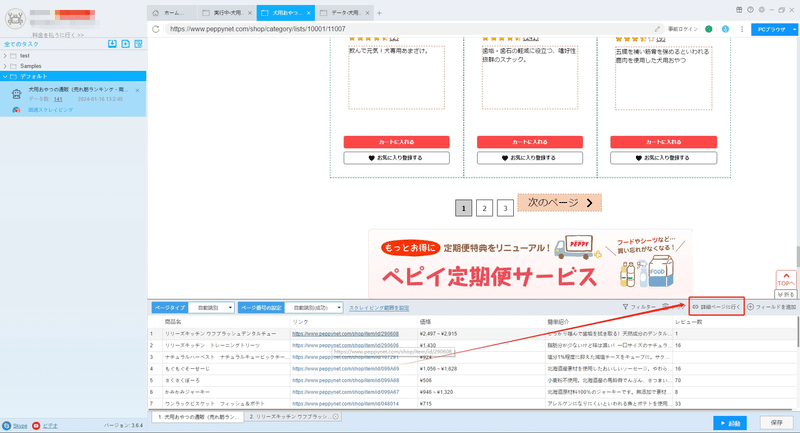Open the settings gear icon at top right

point(762,10)
